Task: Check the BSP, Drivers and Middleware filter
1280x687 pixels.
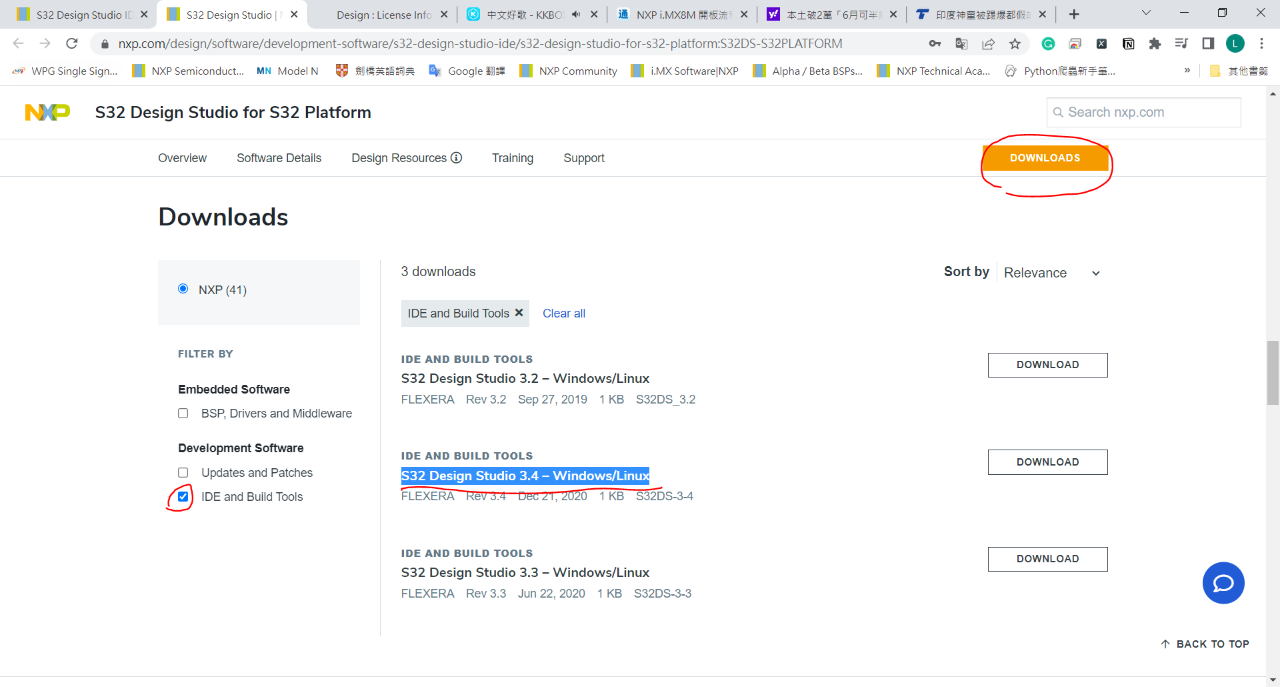Action: tap(183, 414)
